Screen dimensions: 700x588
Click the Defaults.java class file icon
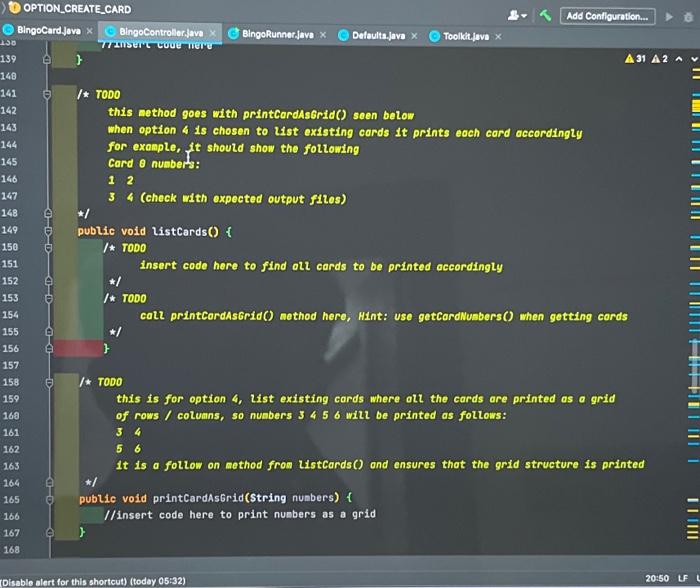(x=343, y=35)
